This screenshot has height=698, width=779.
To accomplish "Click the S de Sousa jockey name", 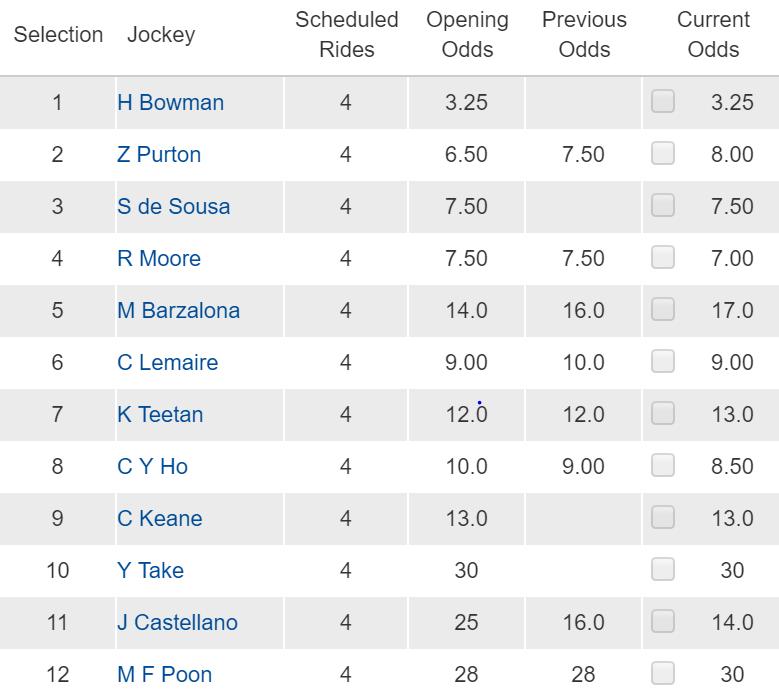I will coord(173,206).
